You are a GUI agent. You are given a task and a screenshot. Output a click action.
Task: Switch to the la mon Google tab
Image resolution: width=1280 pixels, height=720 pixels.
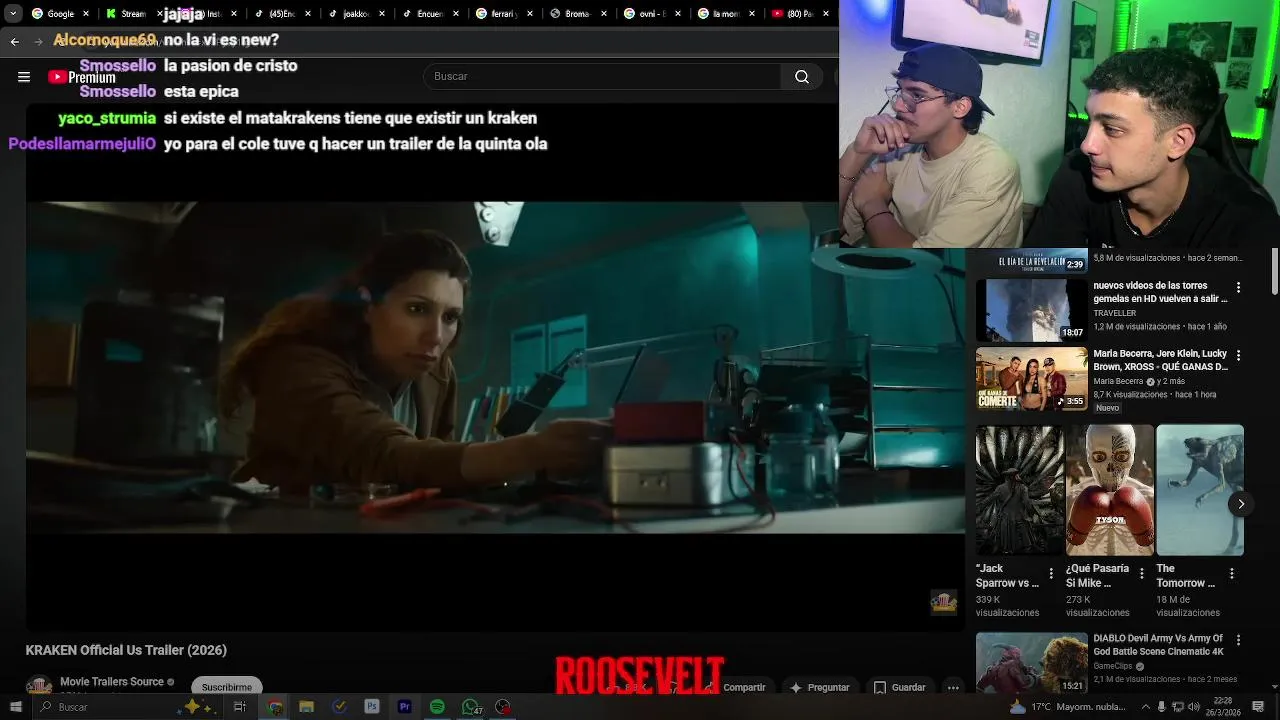726,14
